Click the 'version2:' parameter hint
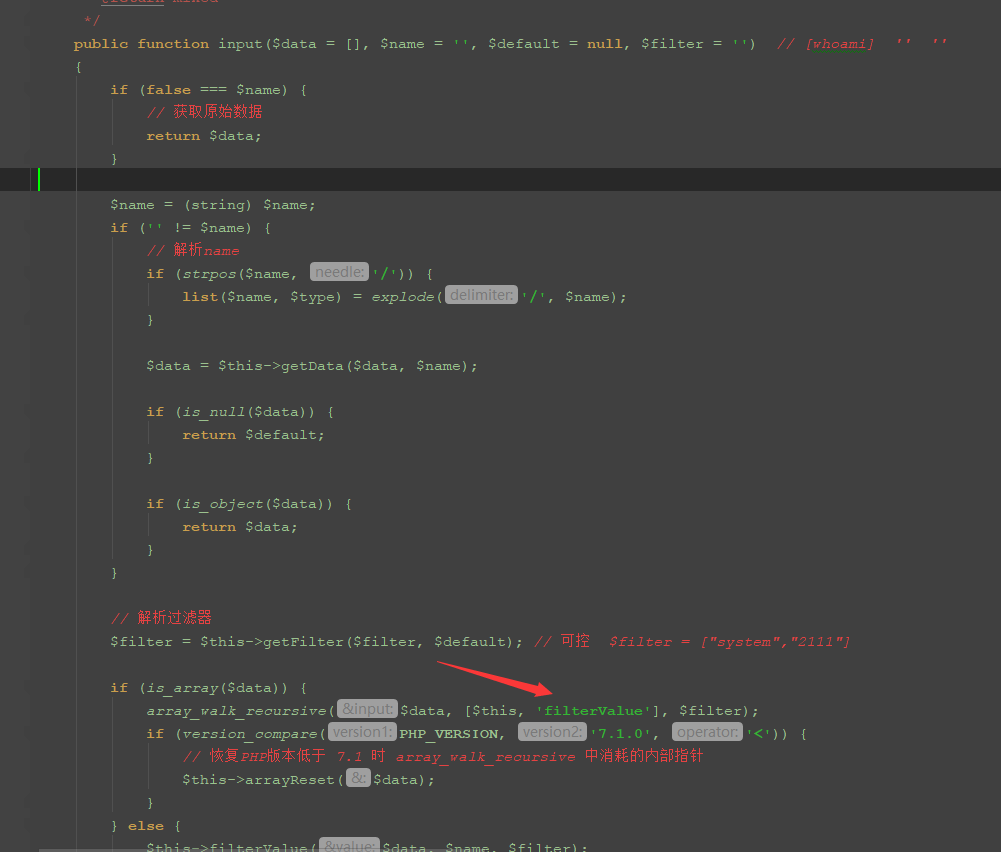The width and height of the screenshot is (1001, 852). (552, 732)
